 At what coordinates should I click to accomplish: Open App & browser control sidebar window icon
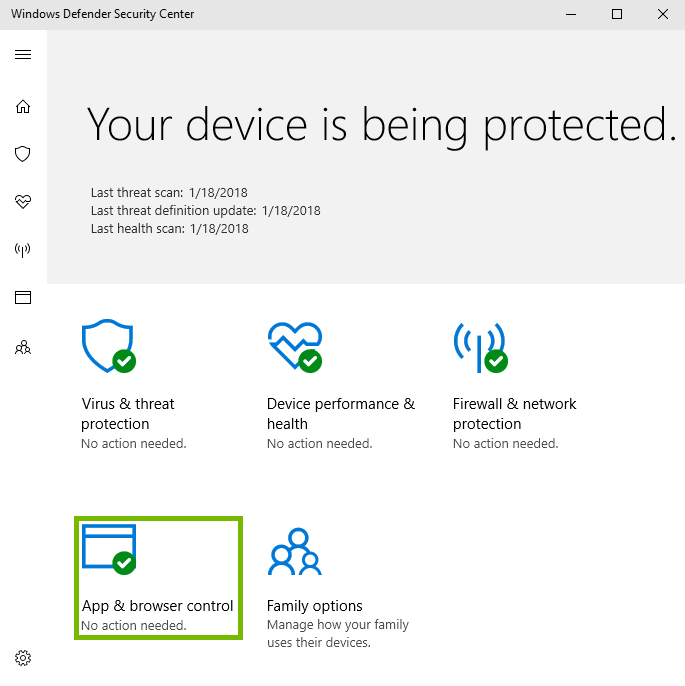tap(23, 298)
